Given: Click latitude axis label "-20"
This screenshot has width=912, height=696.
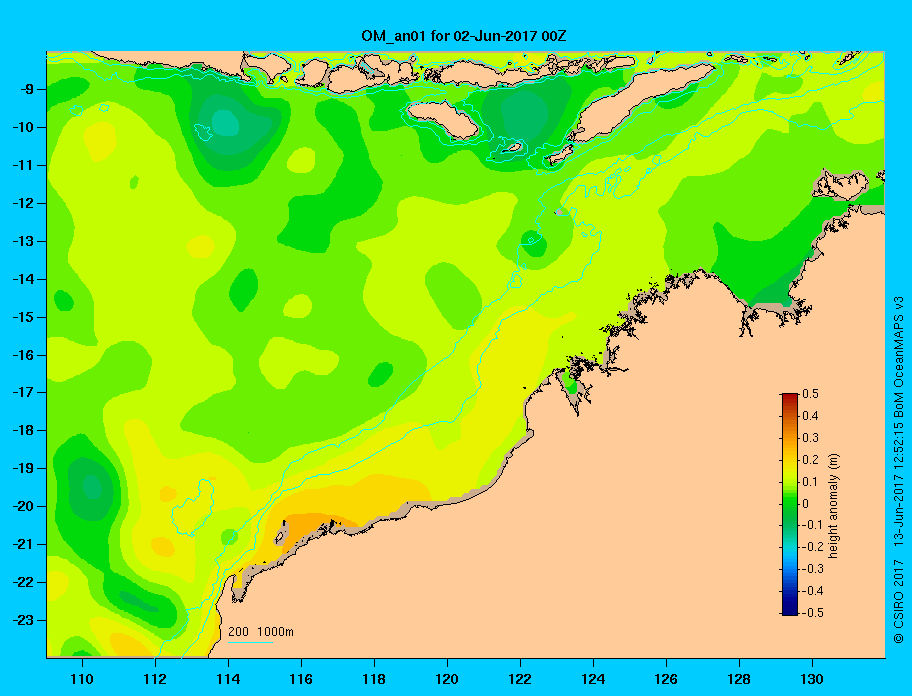Looking at the screenshot, I should point(22,506).
